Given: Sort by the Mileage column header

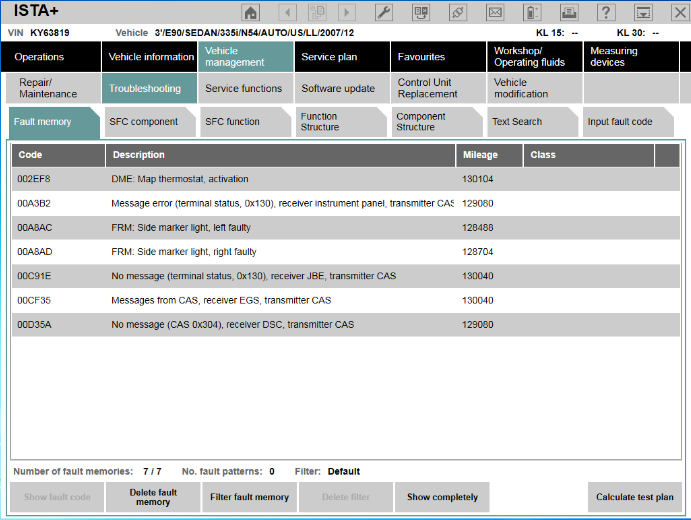Looking at the screenshot, I should coord(489,155).
